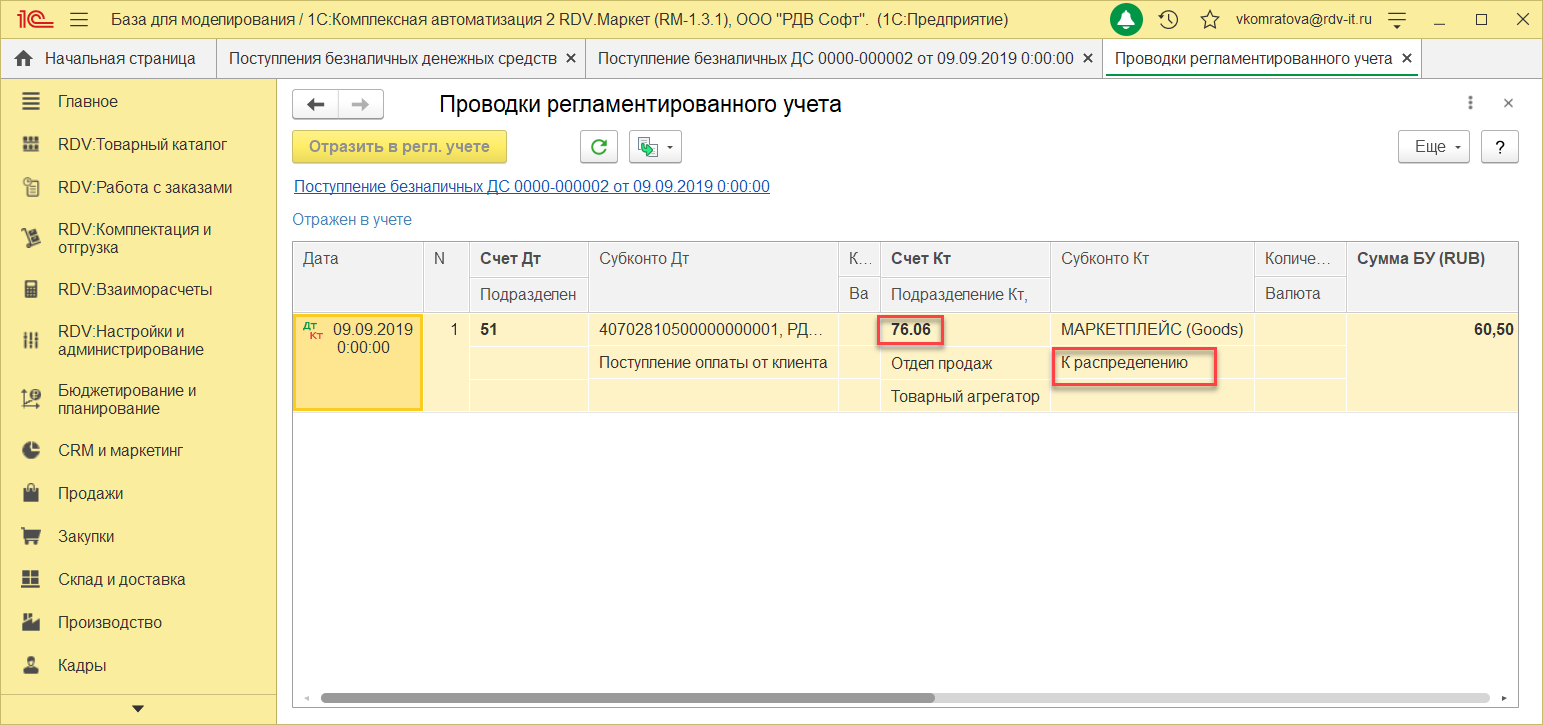This screenshot has height=725, width=1543.
Task: Go back with the left arrow button
Action: pos(316,104)
